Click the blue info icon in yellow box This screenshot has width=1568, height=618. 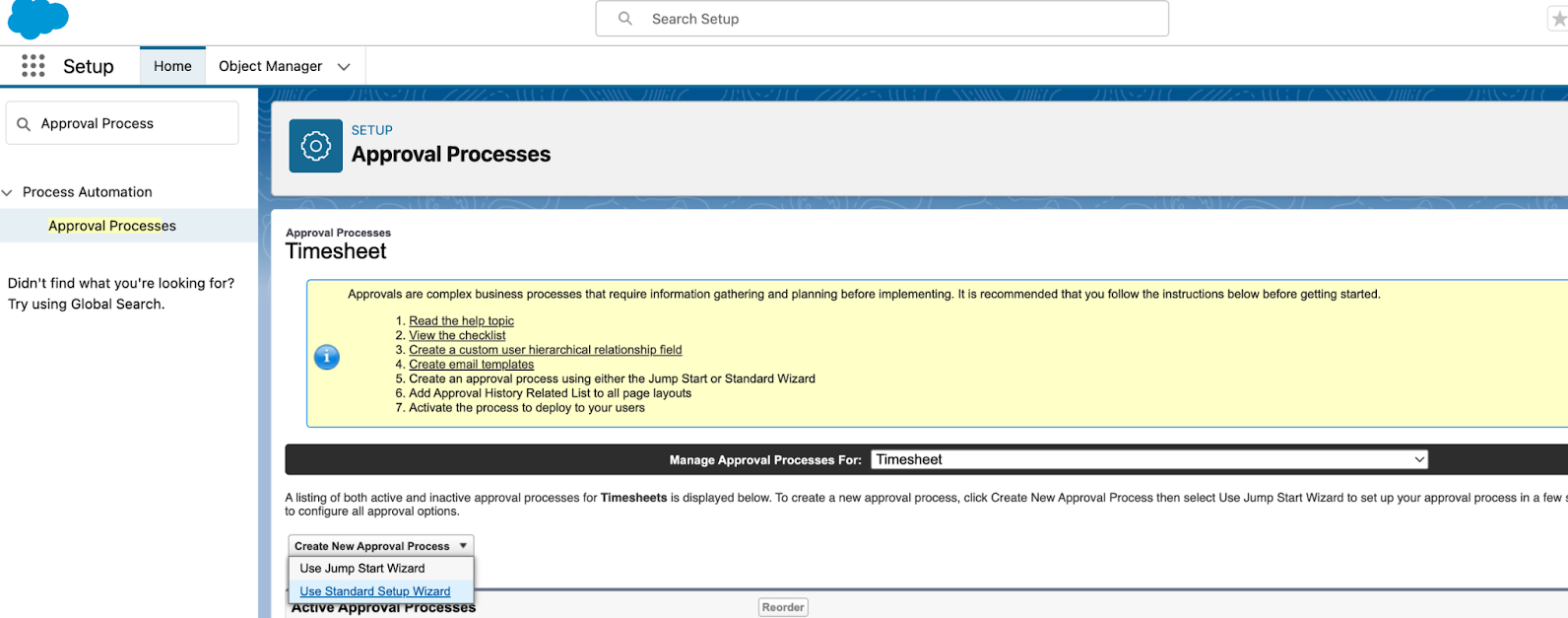[x=327, y=357]
